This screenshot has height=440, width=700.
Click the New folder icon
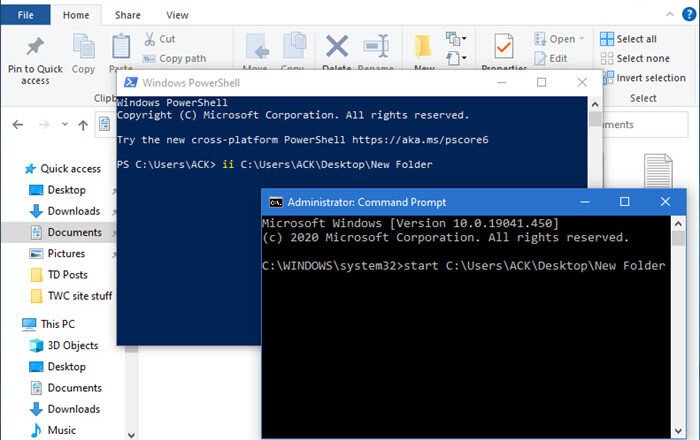tap(423, 47)
